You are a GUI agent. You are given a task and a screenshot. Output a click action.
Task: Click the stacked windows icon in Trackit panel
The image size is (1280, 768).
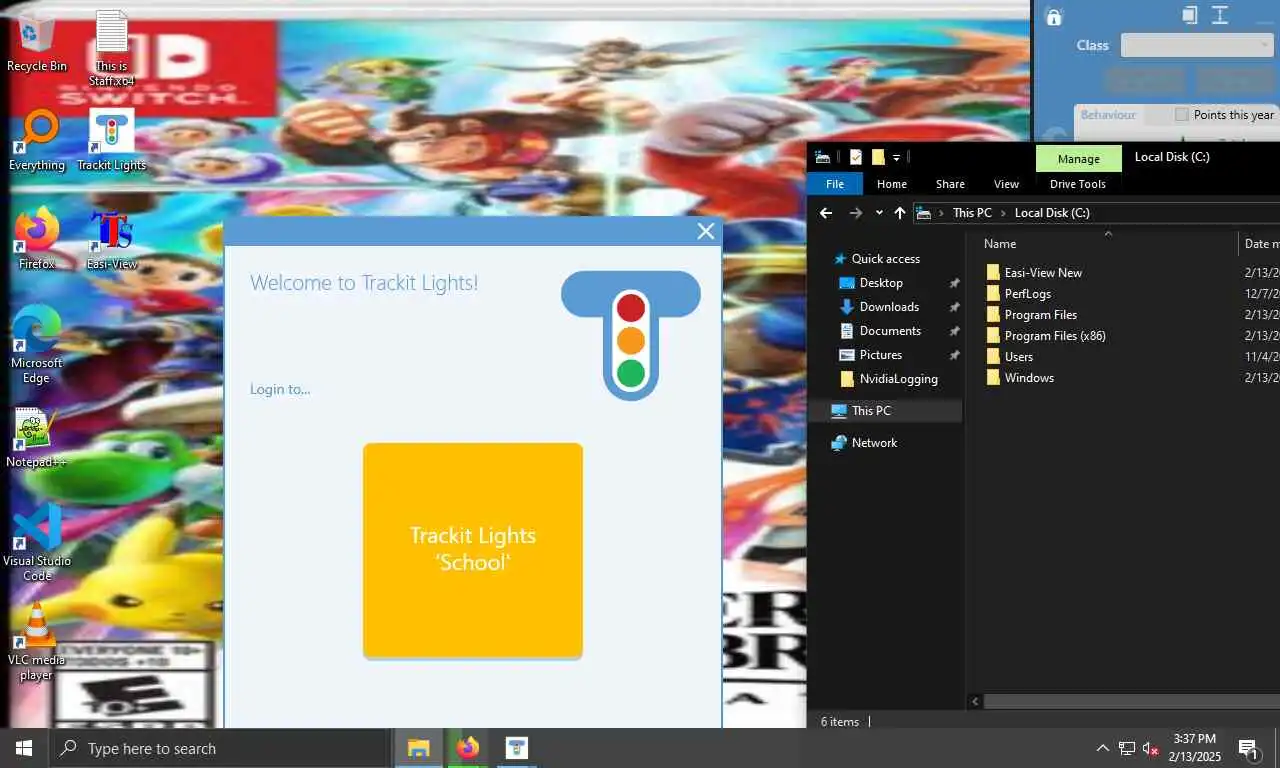[1189, 15]
